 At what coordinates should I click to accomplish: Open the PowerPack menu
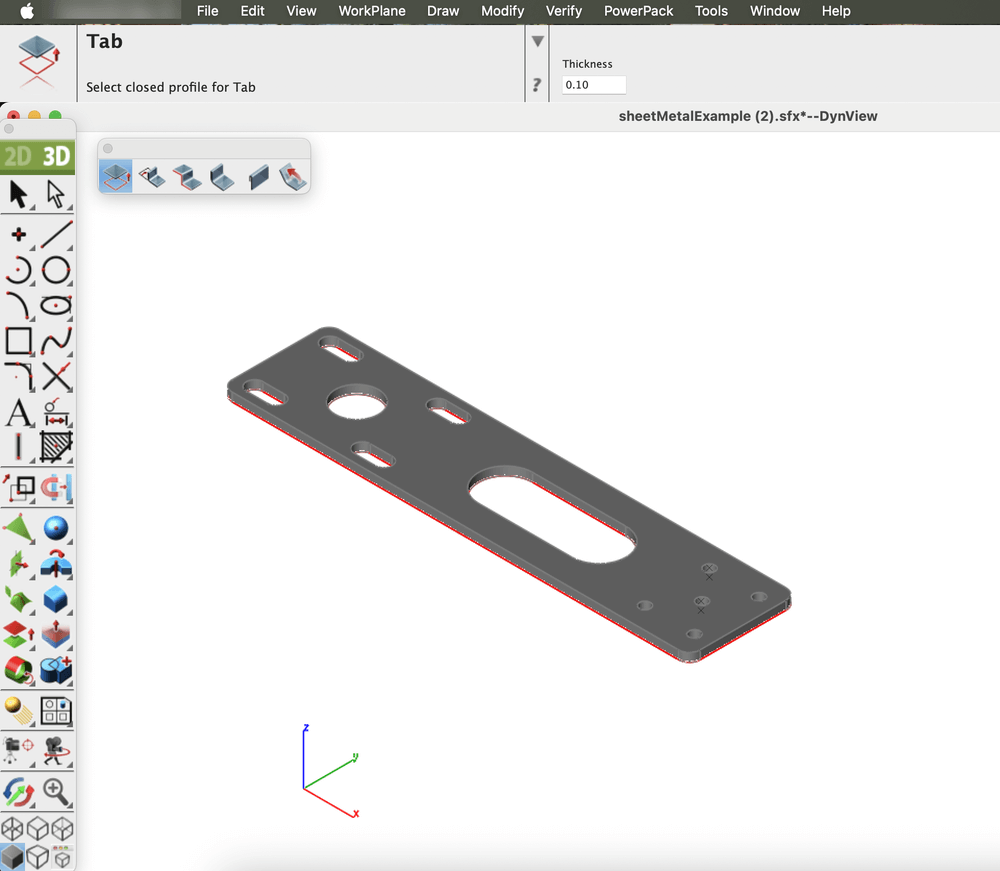tap(638, 11)
